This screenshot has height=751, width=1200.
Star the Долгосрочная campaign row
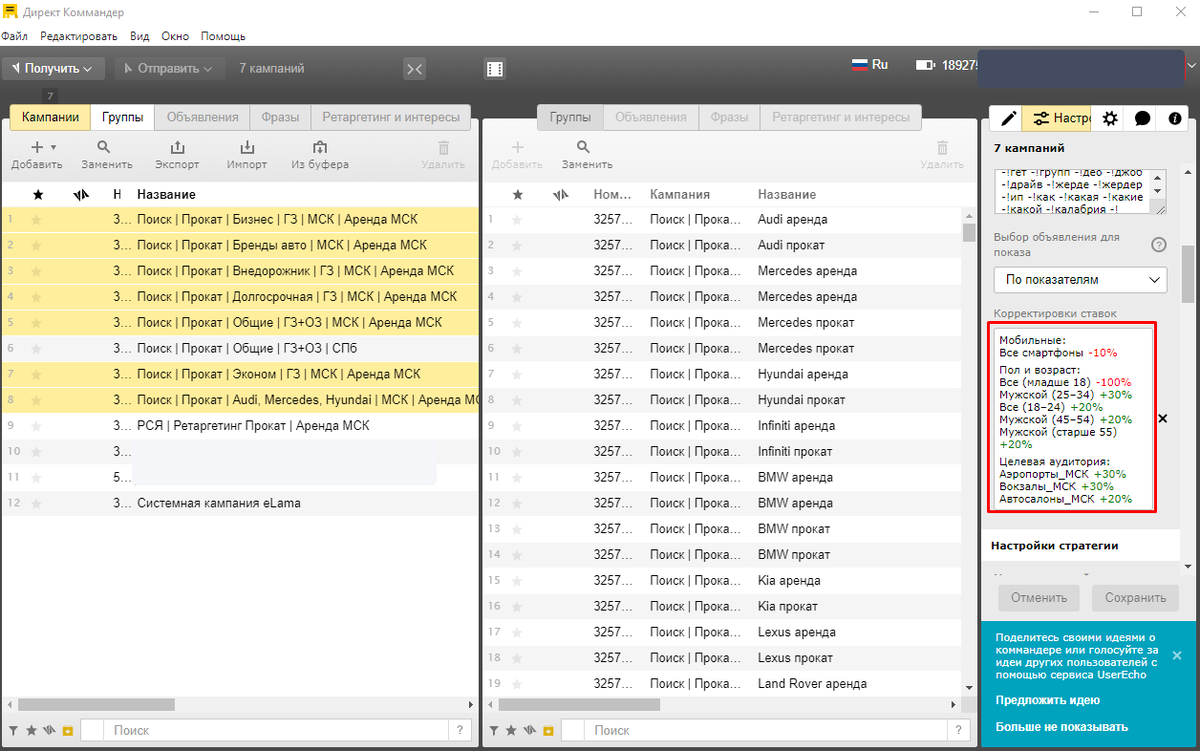tap(38, 297)
